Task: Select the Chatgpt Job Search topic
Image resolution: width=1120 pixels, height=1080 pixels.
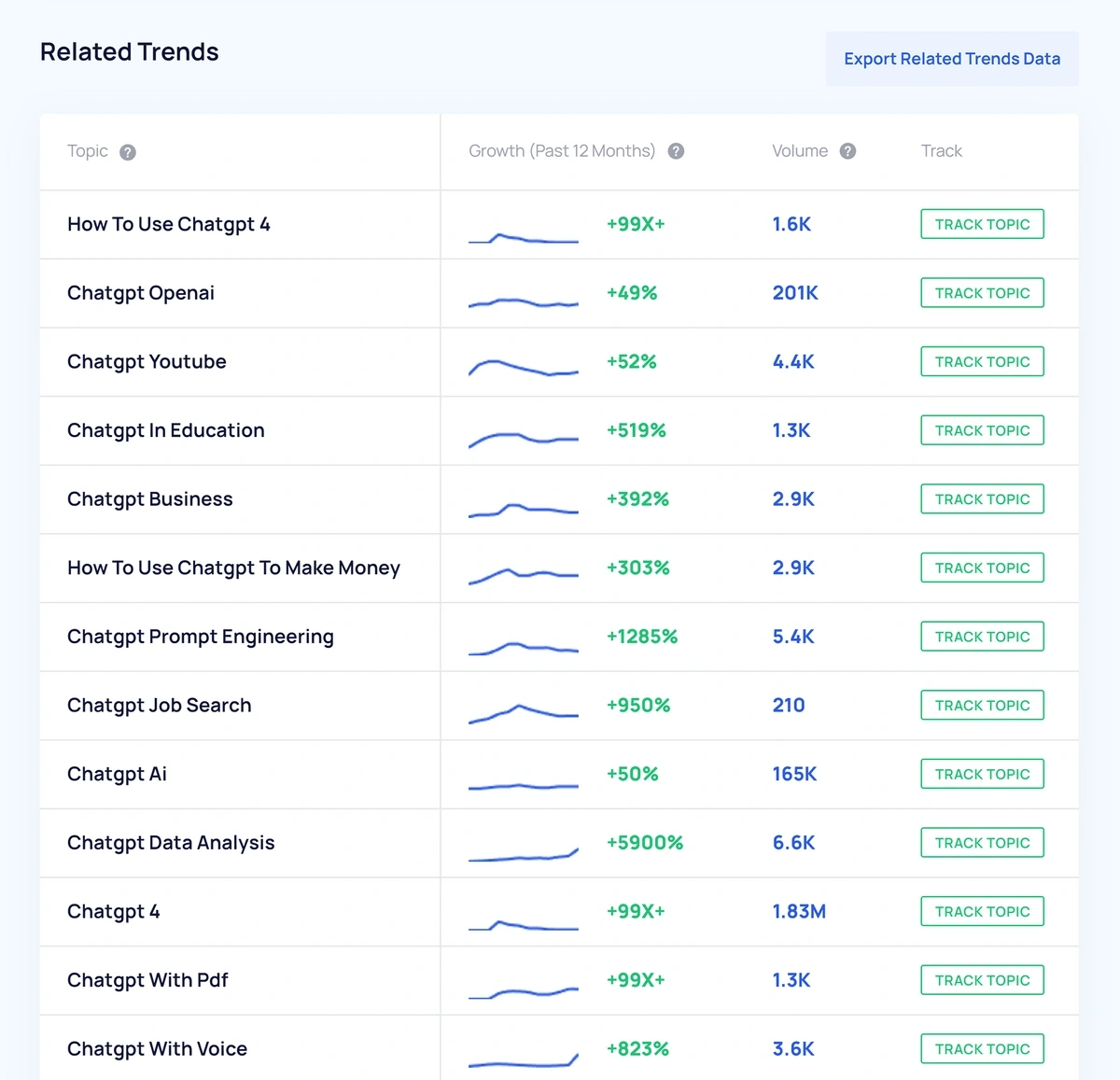Action: point(160,706)
